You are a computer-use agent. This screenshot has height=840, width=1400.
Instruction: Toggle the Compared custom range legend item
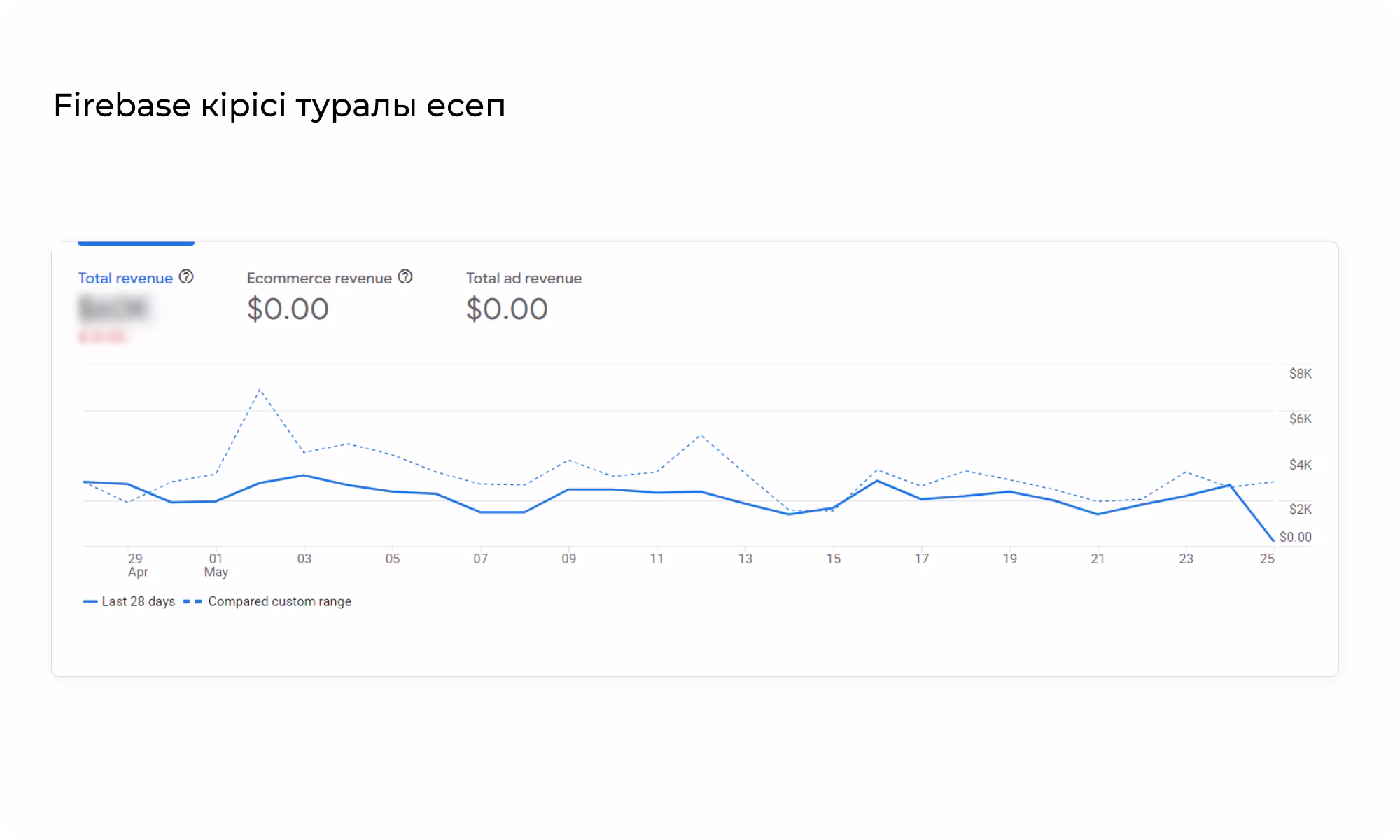(279, 601)
